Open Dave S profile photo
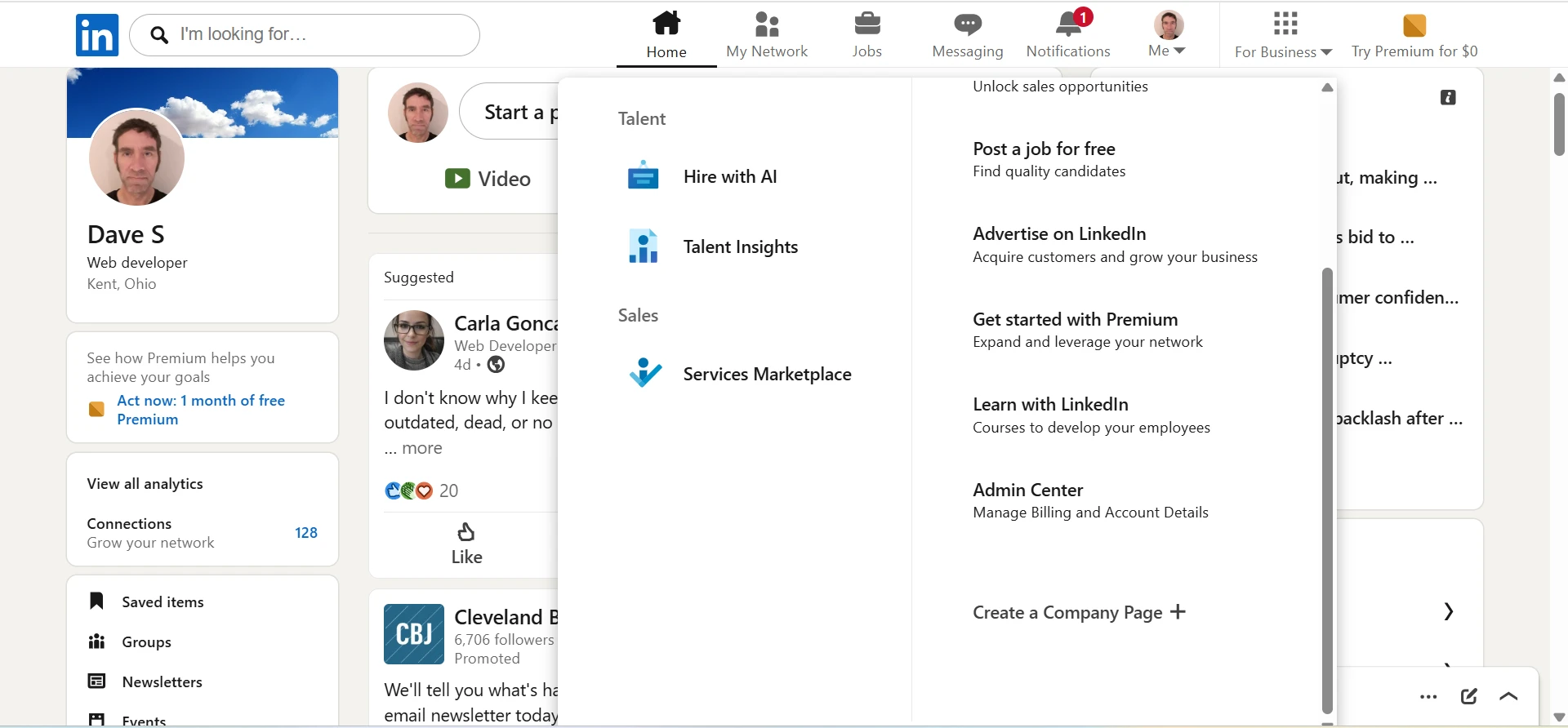 (136, 158)
